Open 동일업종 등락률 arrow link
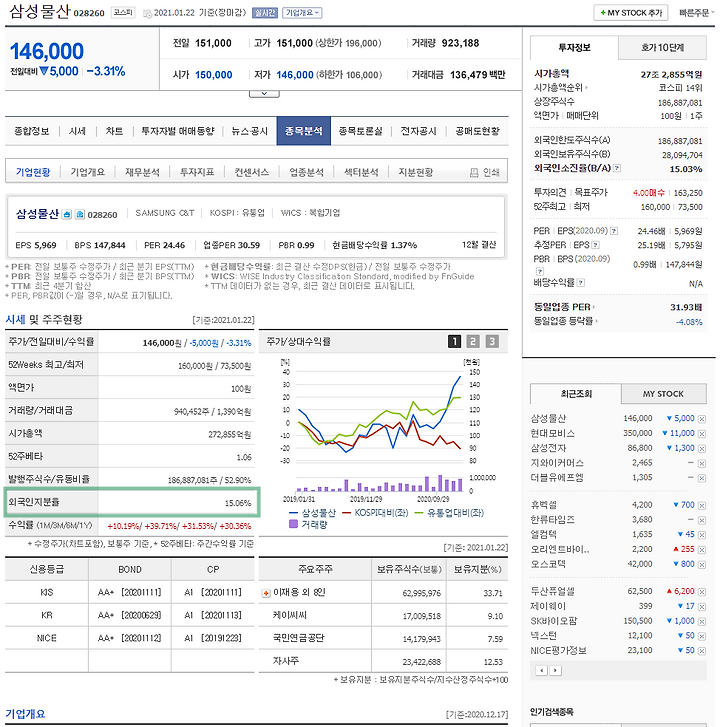The width and height of the screenshot is (720, 727). coord(566,321)
